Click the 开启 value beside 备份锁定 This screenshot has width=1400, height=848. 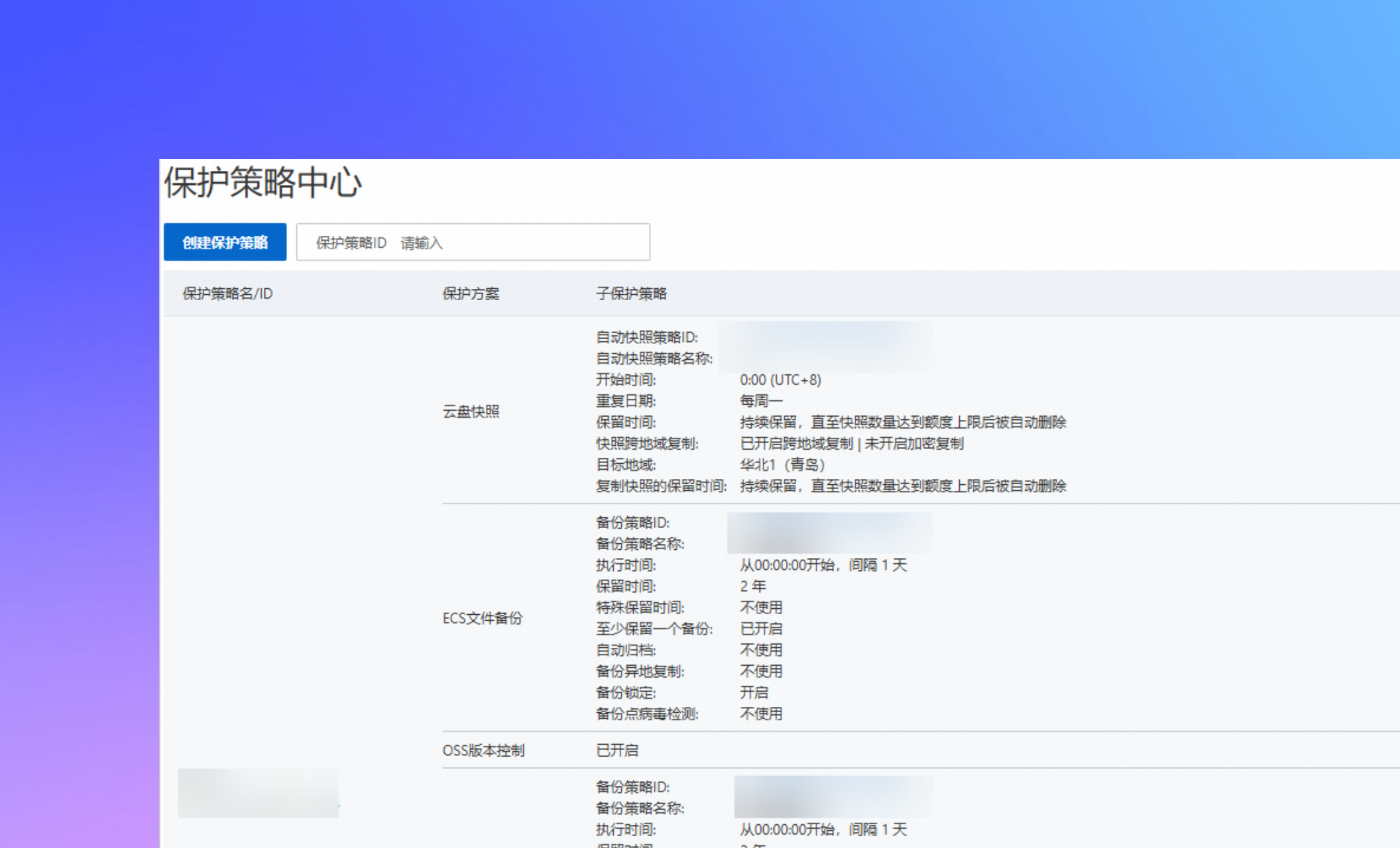click(x=754, y=692)
